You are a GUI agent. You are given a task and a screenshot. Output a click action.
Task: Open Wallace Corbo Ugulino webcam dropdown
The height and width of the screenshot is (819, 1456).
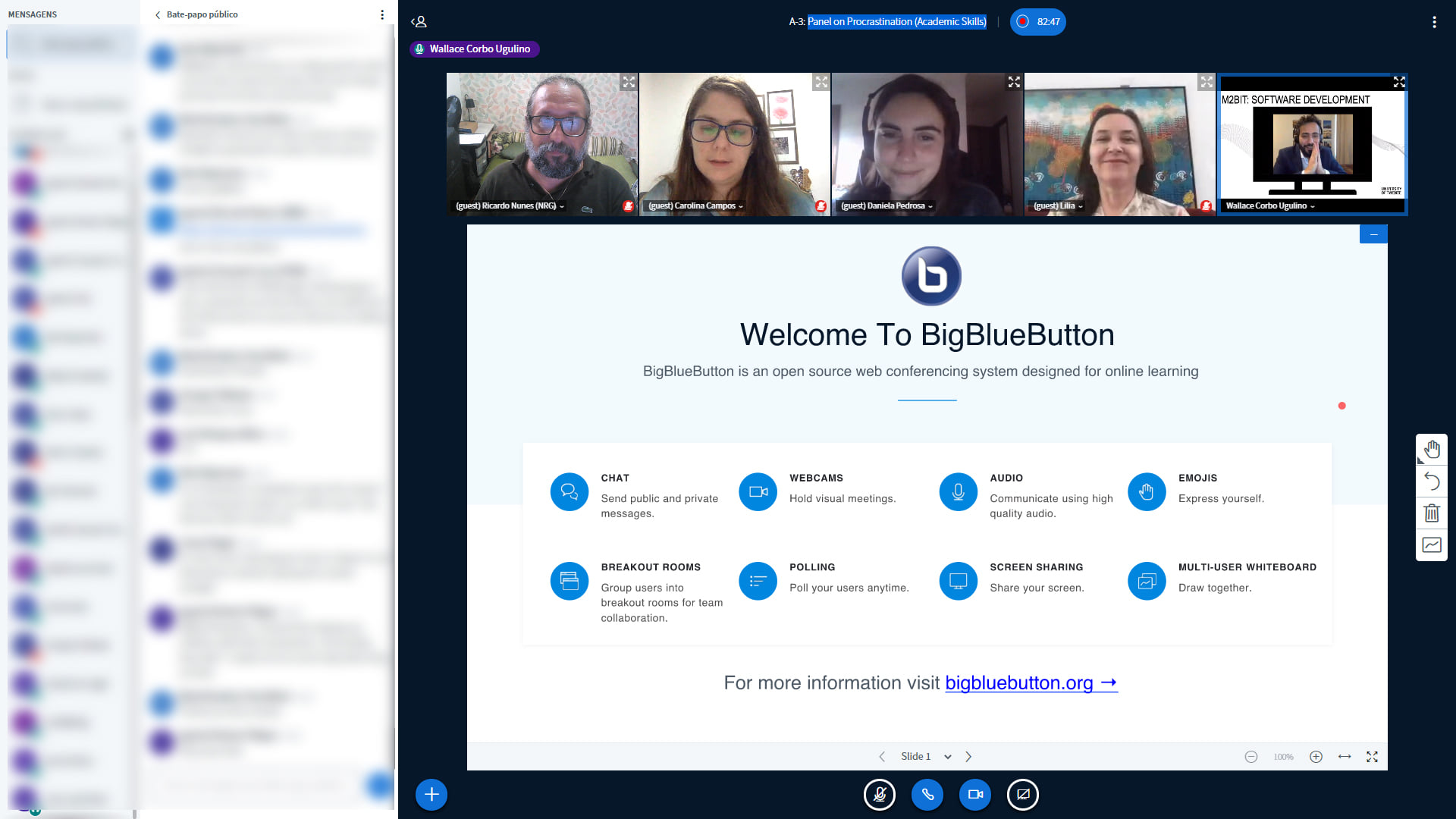[x=1270, y=206]
